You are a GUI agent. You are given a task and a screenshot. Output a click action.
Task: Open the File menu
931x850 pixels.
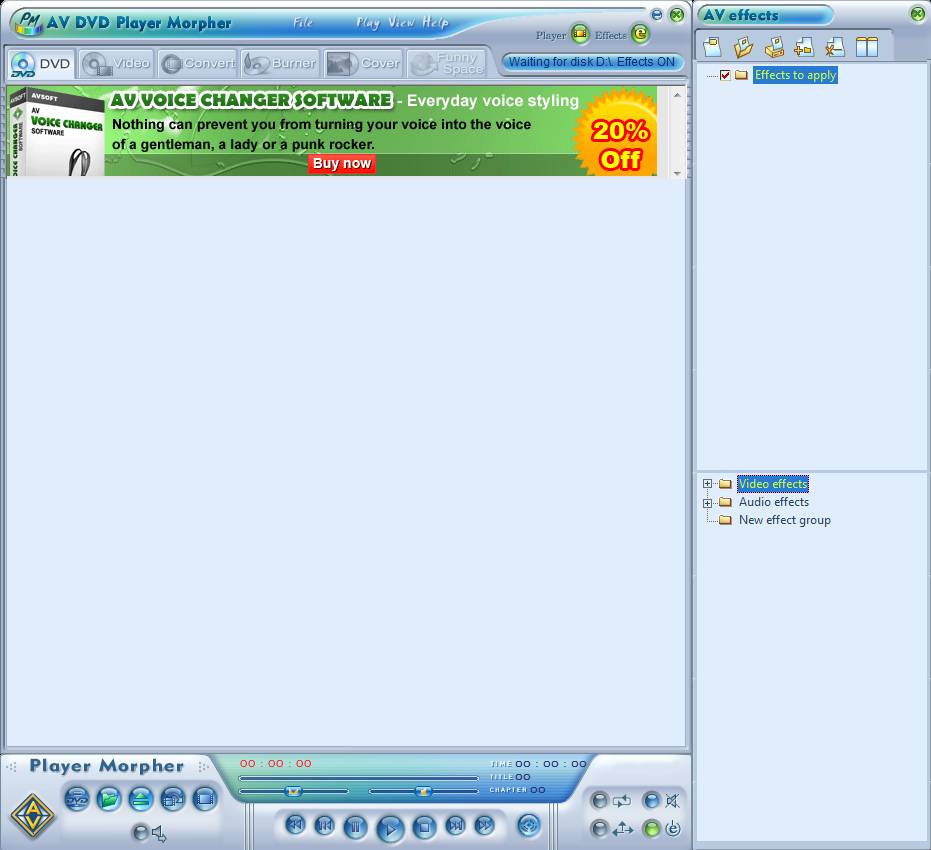pos(303,23)
